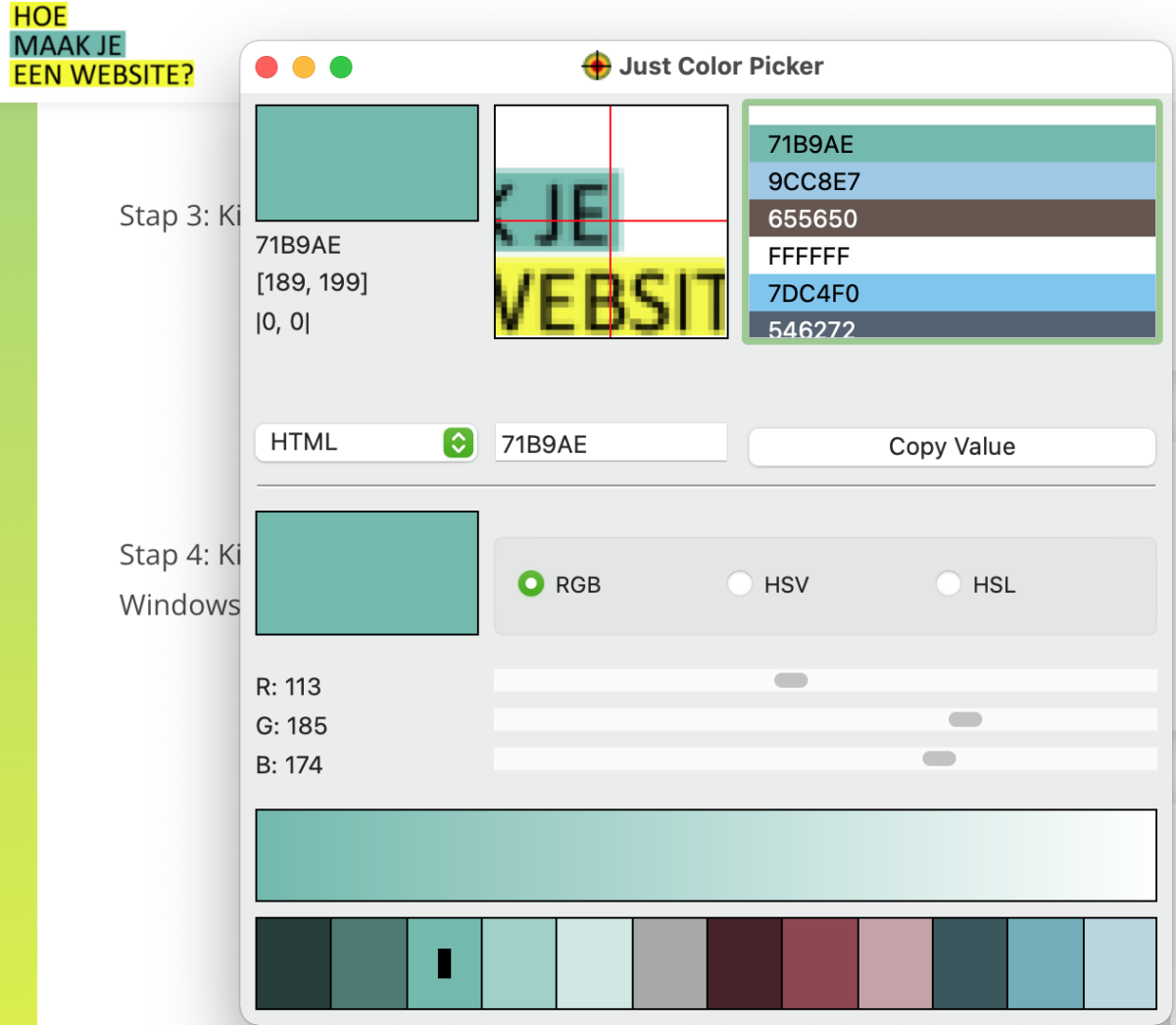The image size is (1176, 1025).
Task: Click the blue channel slider handle
Action: click(939, 758)
